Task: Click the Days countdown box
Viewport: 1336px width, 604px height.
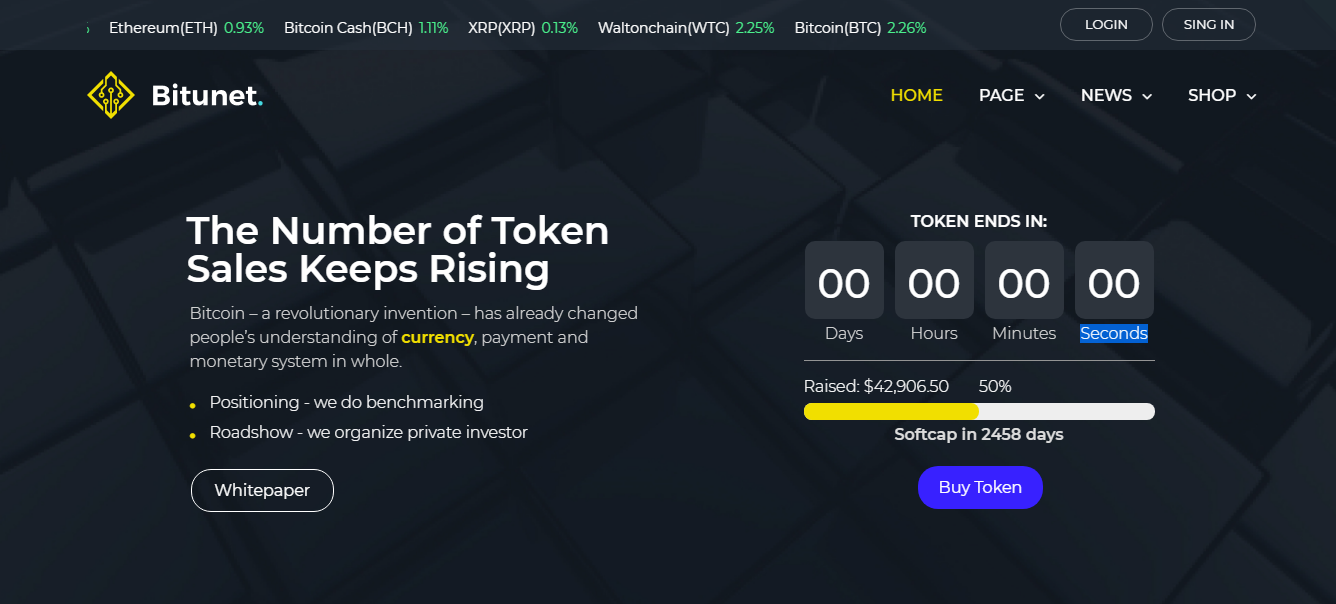Action: point(844,280)
